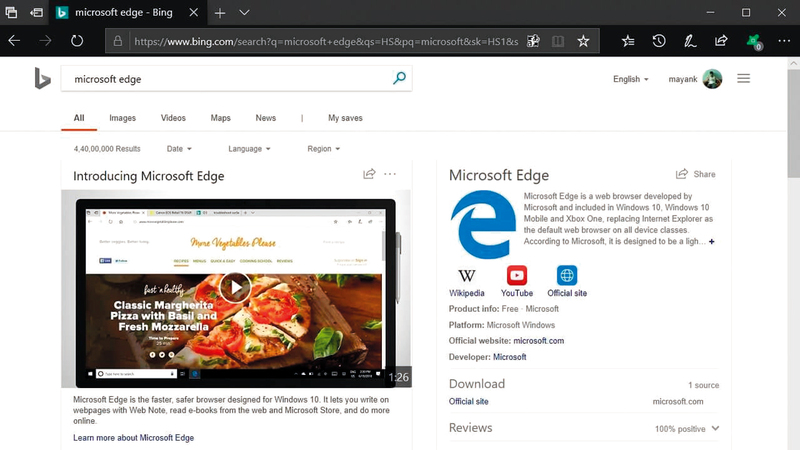Open the Bing hamburger menu

[743, 78]
